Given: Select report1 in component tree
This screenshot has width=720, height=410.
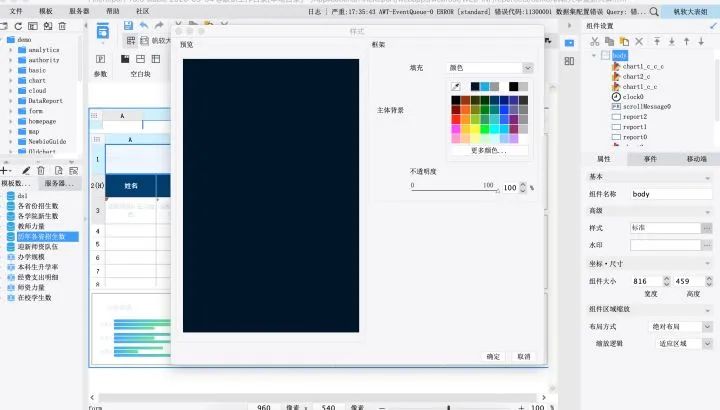Looking at the screenshot, I should [x=635, y=127].
